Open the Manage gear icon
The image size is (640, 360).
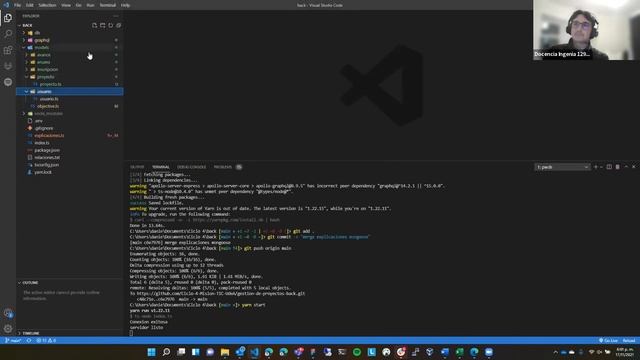click(x=8, y=329)
